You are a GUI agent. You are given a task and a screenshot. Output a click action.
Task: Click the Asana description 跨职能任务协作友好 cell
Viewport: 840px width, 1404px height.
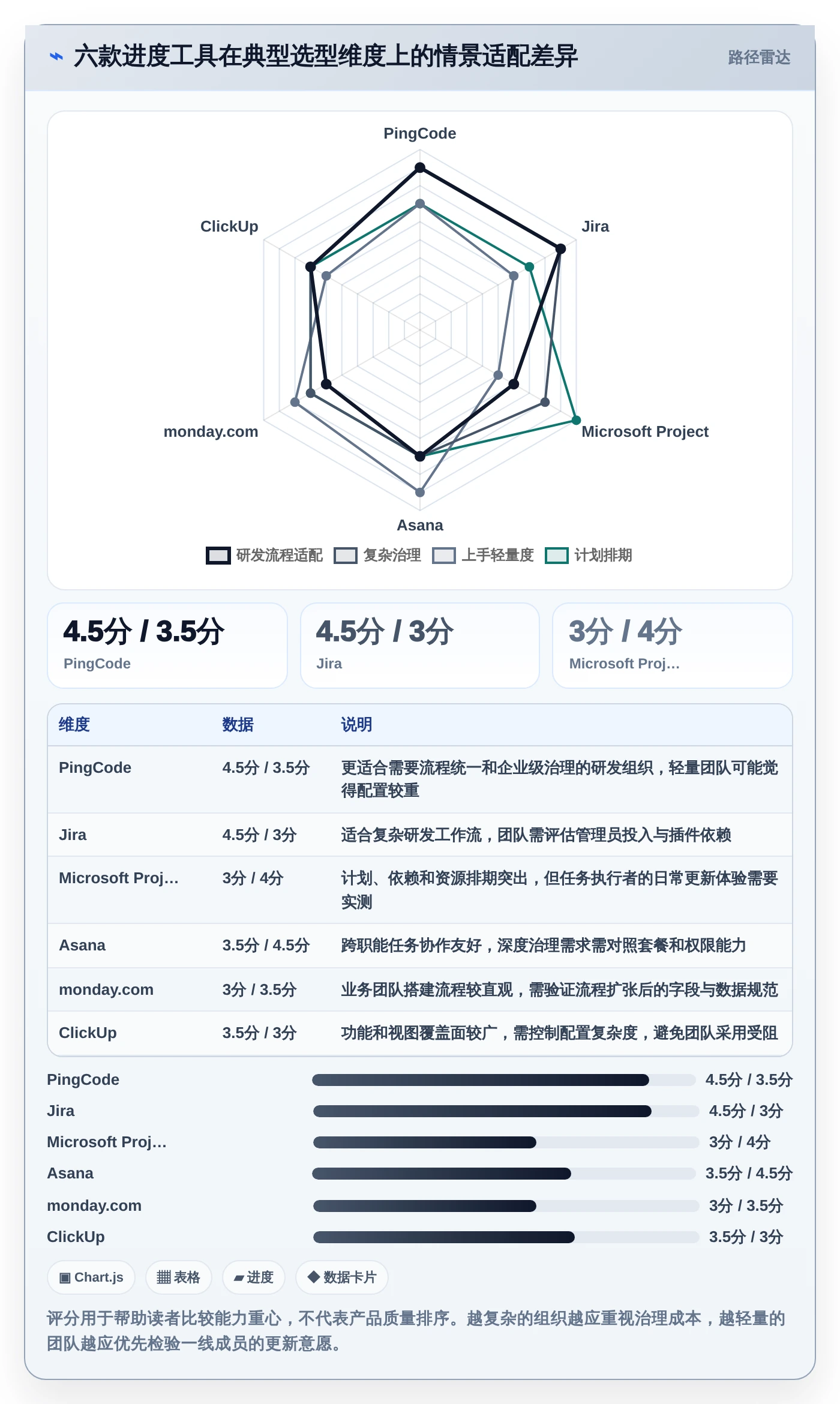(544, 946)
